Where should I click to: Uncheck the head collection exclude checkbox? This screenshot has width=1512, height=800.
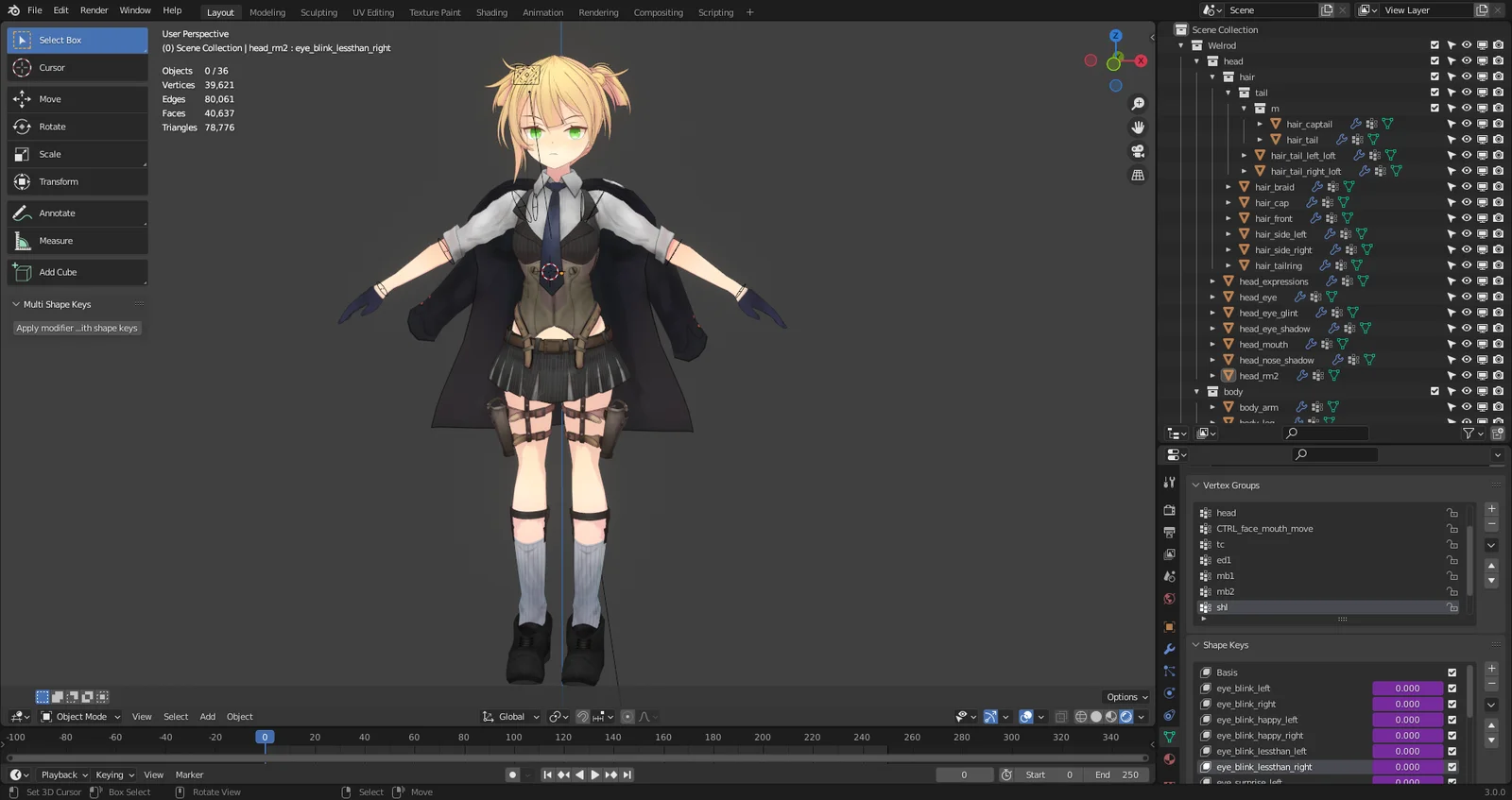[1435, 61]
